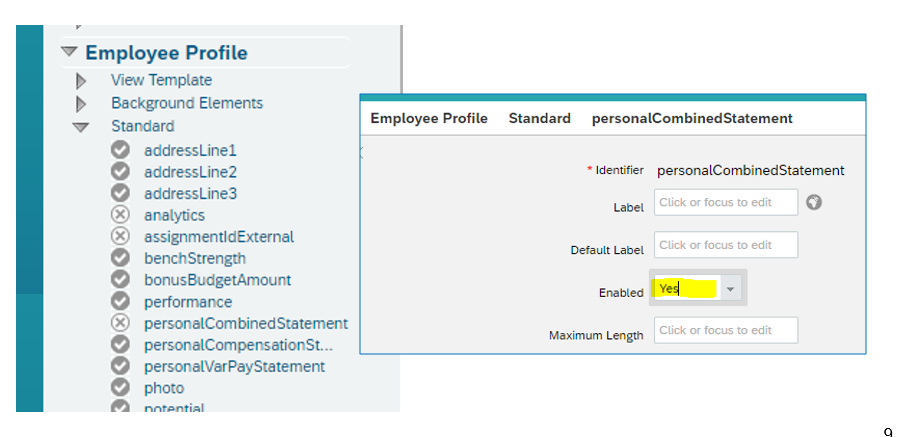Click the checkmark icon for personalVarPayStatement
This screenshot has width=904, height=437.
(x=120, y=366)
